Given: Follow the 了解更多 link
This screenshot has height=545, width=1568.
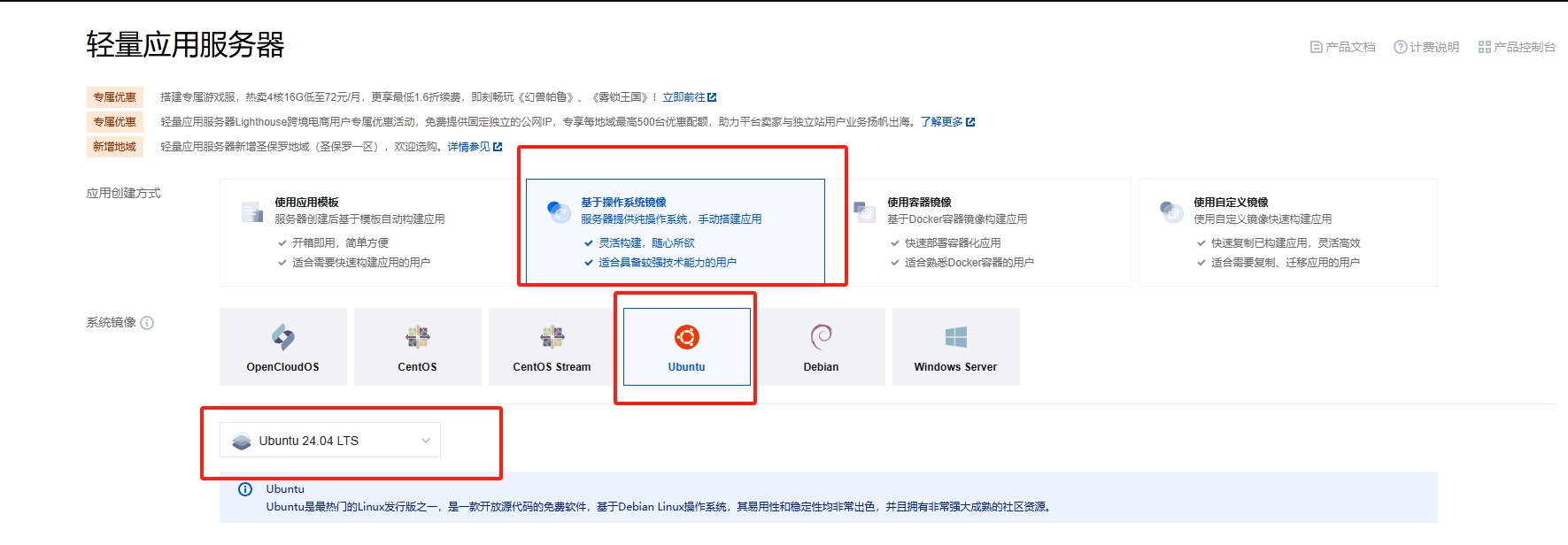Looking at the screenshot, I should click(941, 122).
